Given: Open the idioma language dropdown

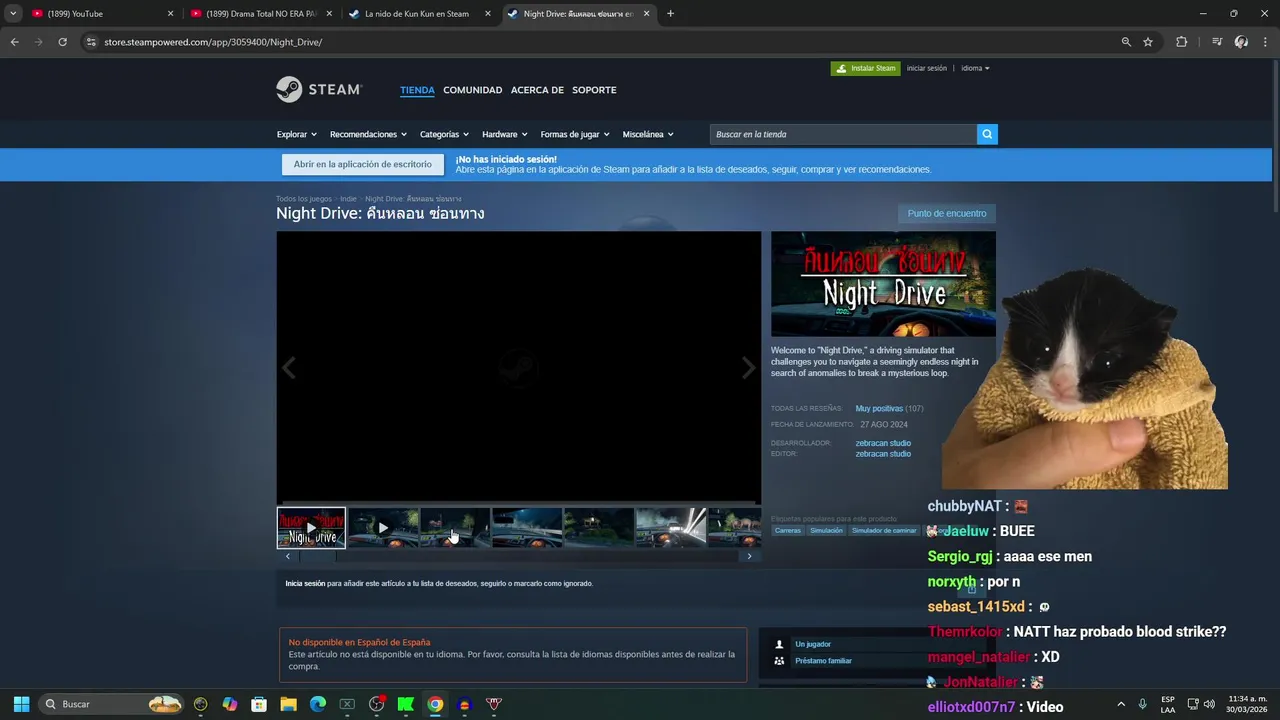Looking at the screenshot, I should [975, 68].
